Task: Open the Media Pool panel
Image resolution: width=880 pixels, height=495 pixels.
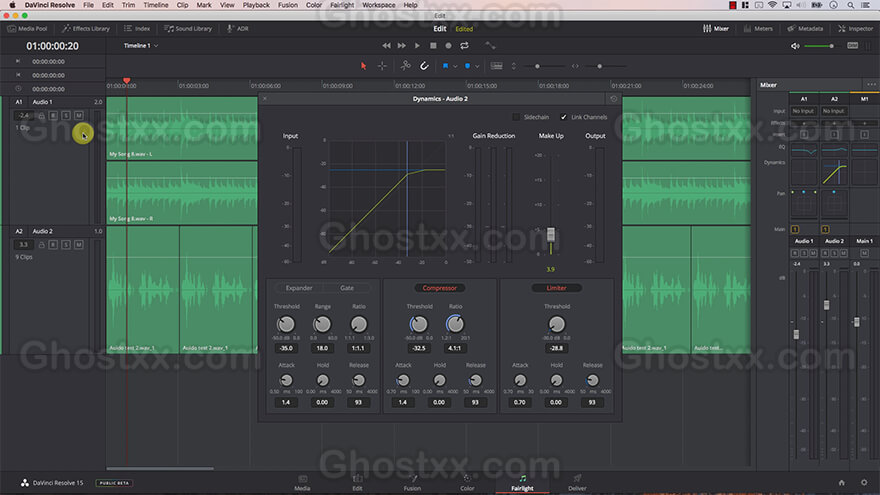Action: click(x=28, y=29)
